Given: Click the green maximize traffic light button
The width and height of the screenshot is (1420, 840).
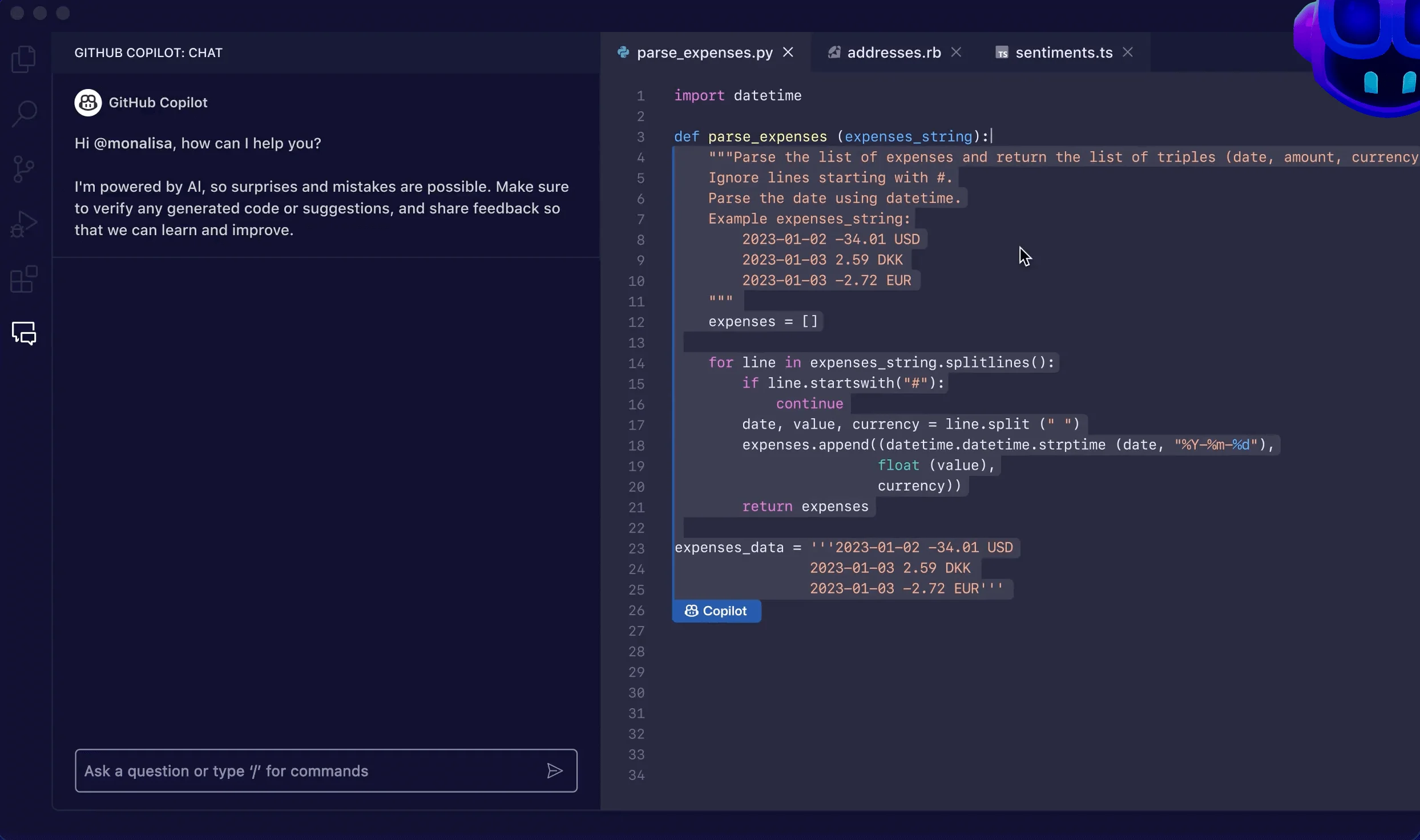Looking at the screenshot, I should click(x=63, y=13).
